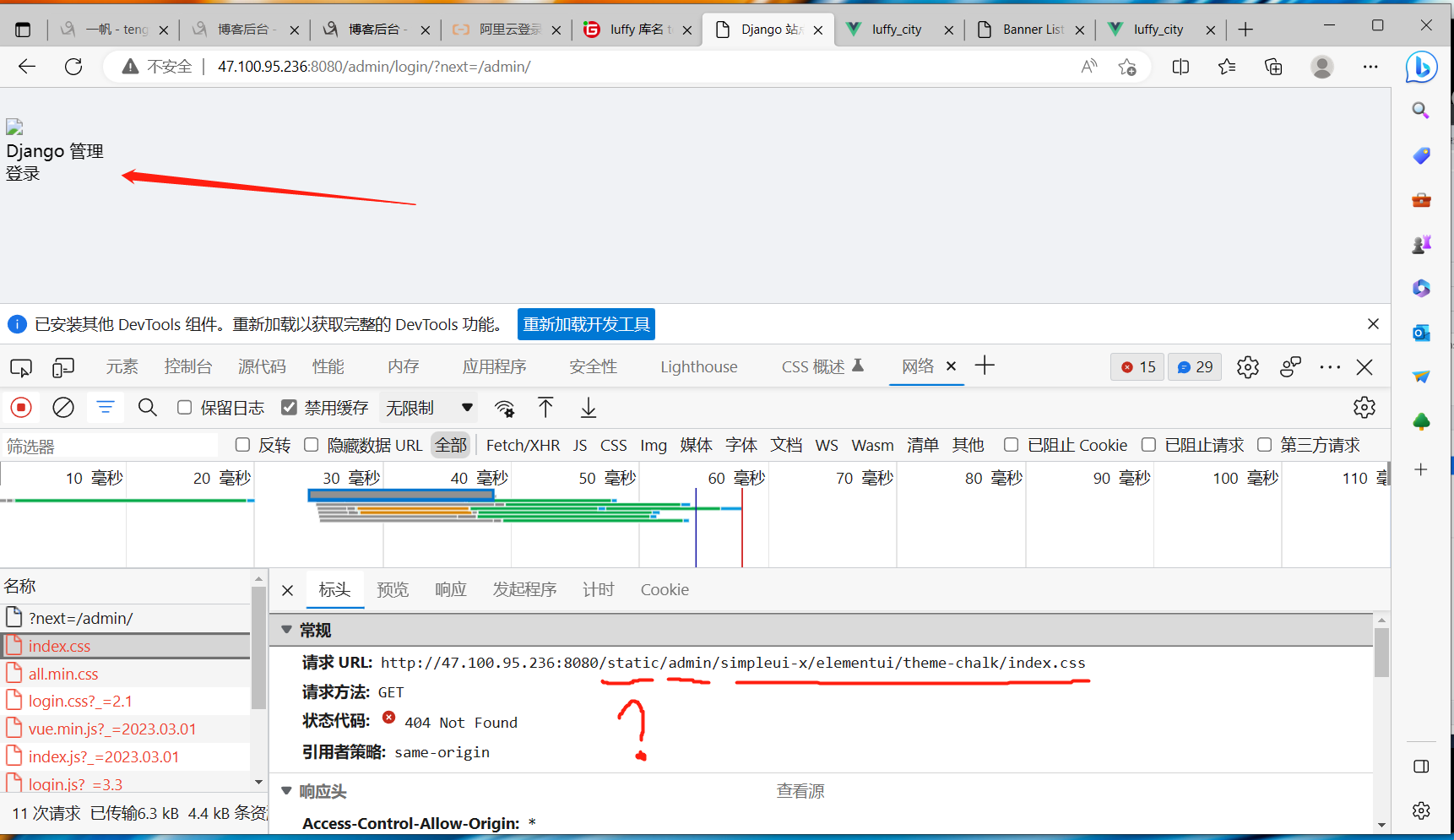Image resolution: width=1454 pixels, height=840 pixels.
Task: Export HAR file with download arrow
Action: (589, 408)
